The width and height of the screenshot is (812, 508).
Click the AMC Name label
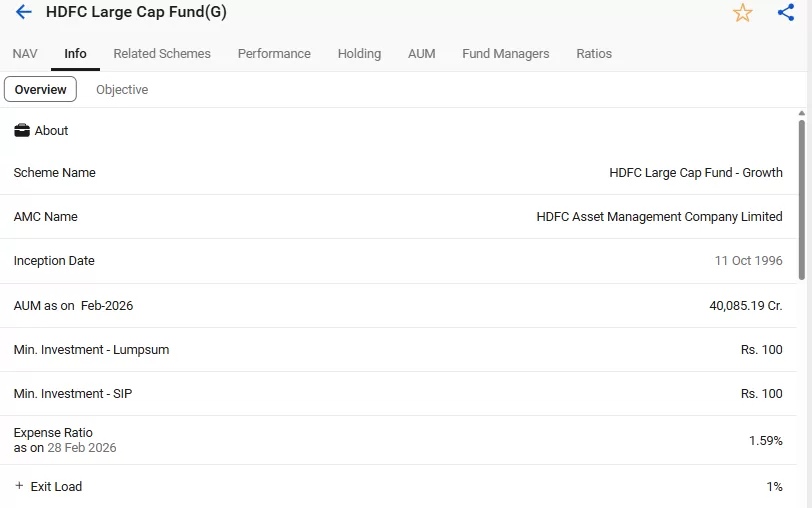(46, 216)
